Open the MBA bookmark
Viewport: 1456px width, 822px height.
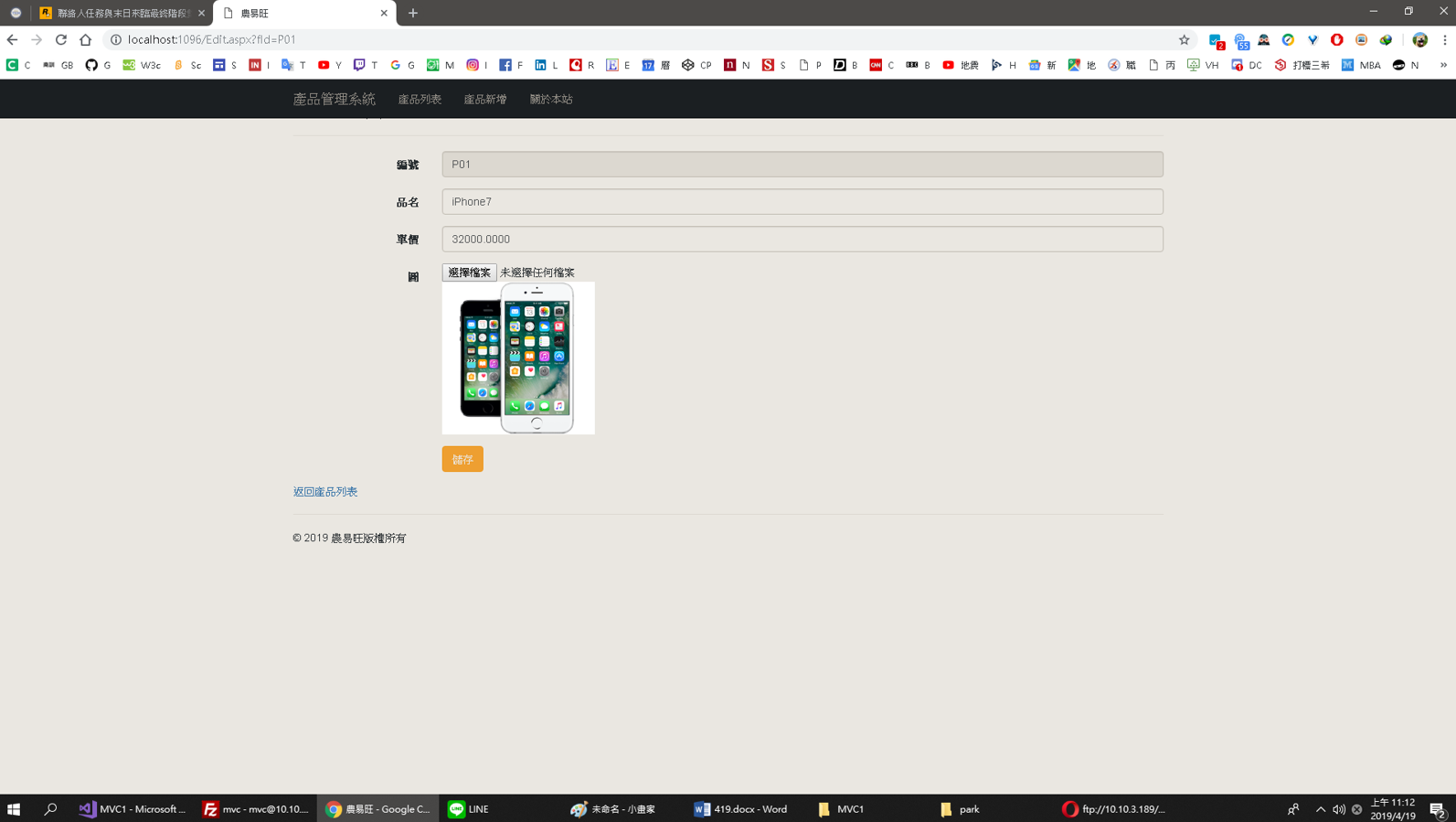coord(1361,65)
